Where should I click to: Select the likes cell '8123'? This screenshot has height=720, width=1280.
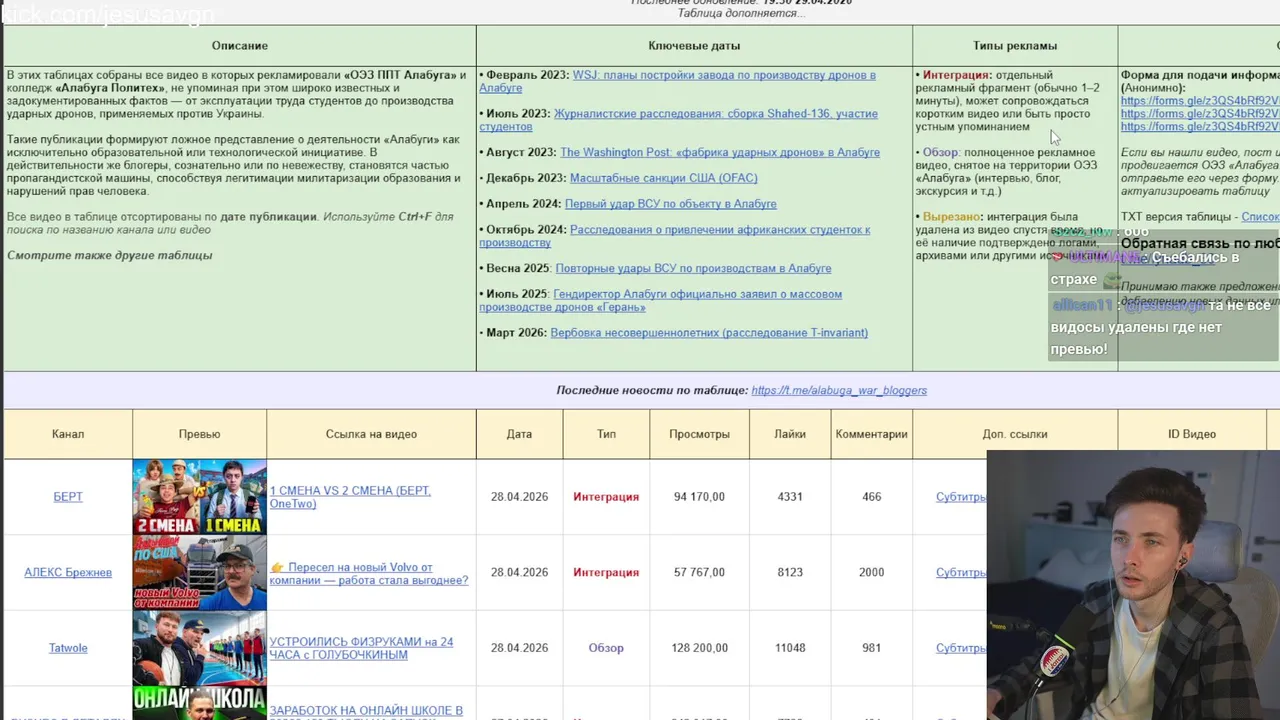click(x=790, y=573)
